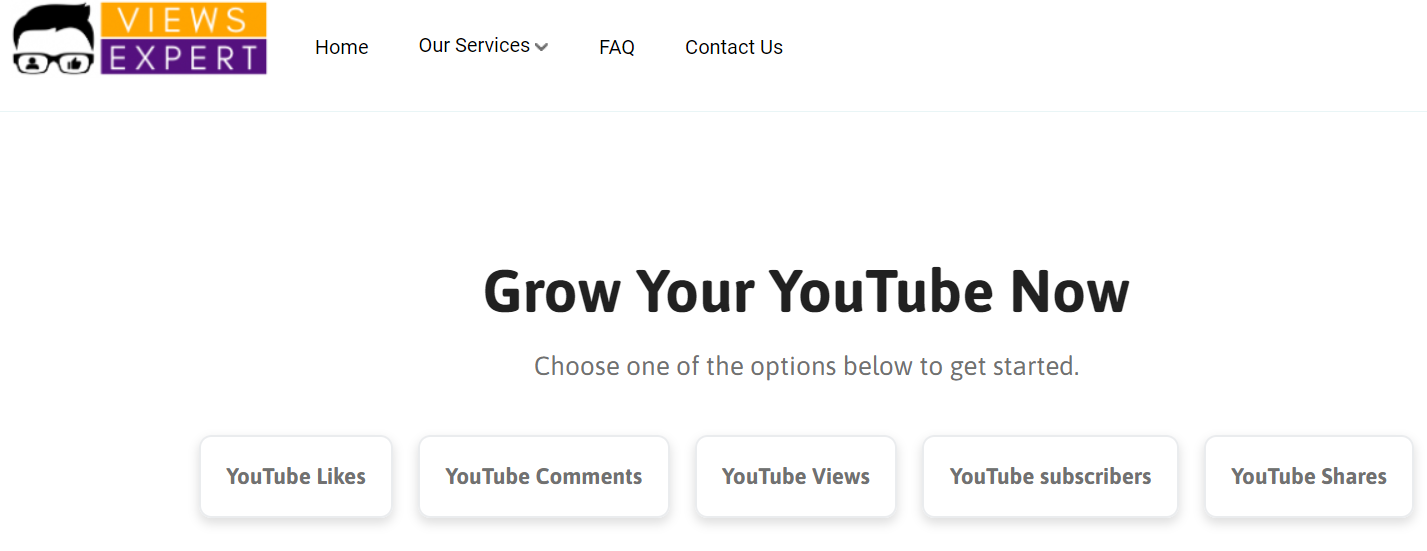Click the Grow Your YouTube Now heading
Screen dimensions: 1427x551
pos(806,291)
